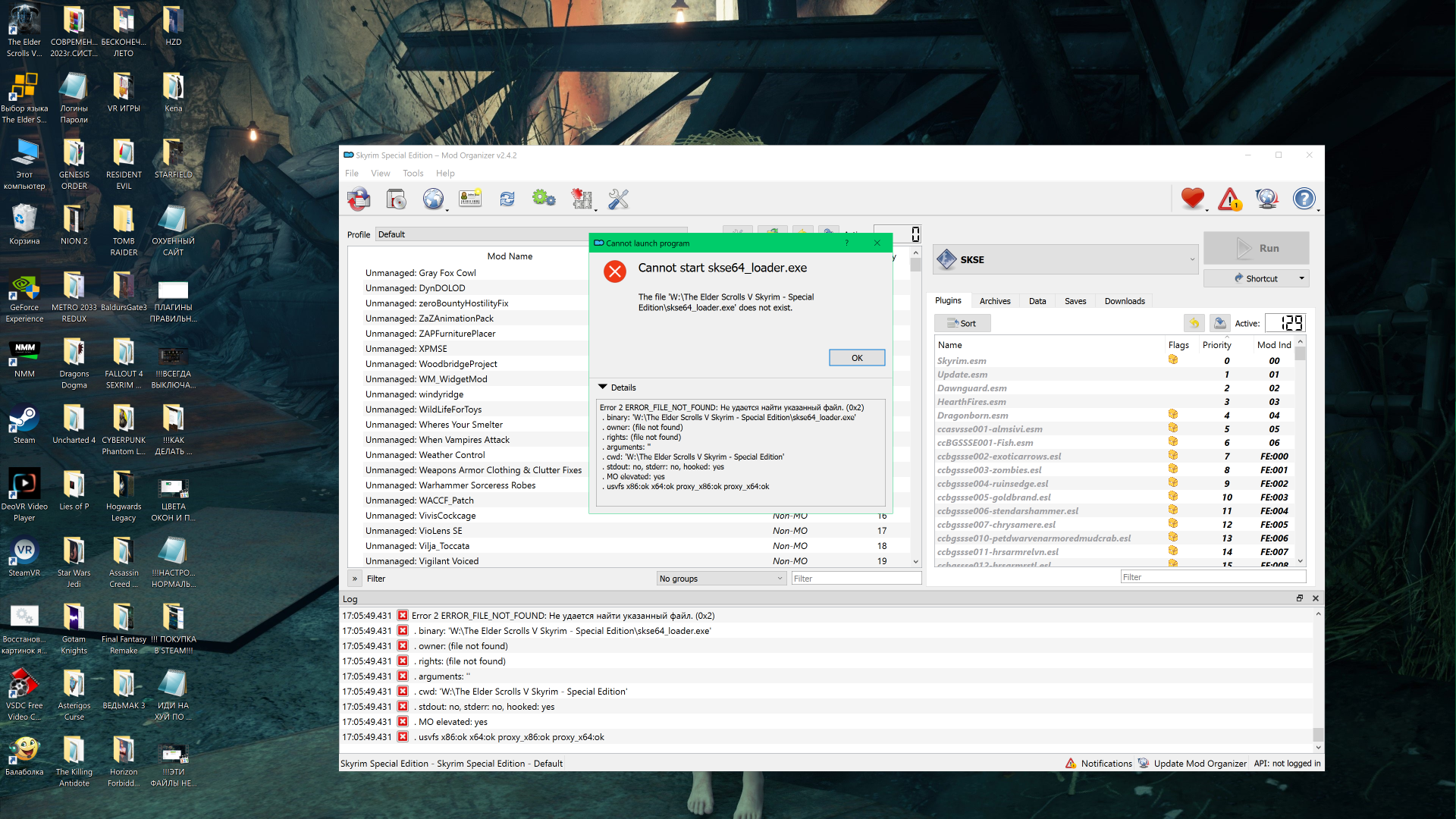
Task: Click the Install Mod from archive icon
Action: click(x=396, y=199)
